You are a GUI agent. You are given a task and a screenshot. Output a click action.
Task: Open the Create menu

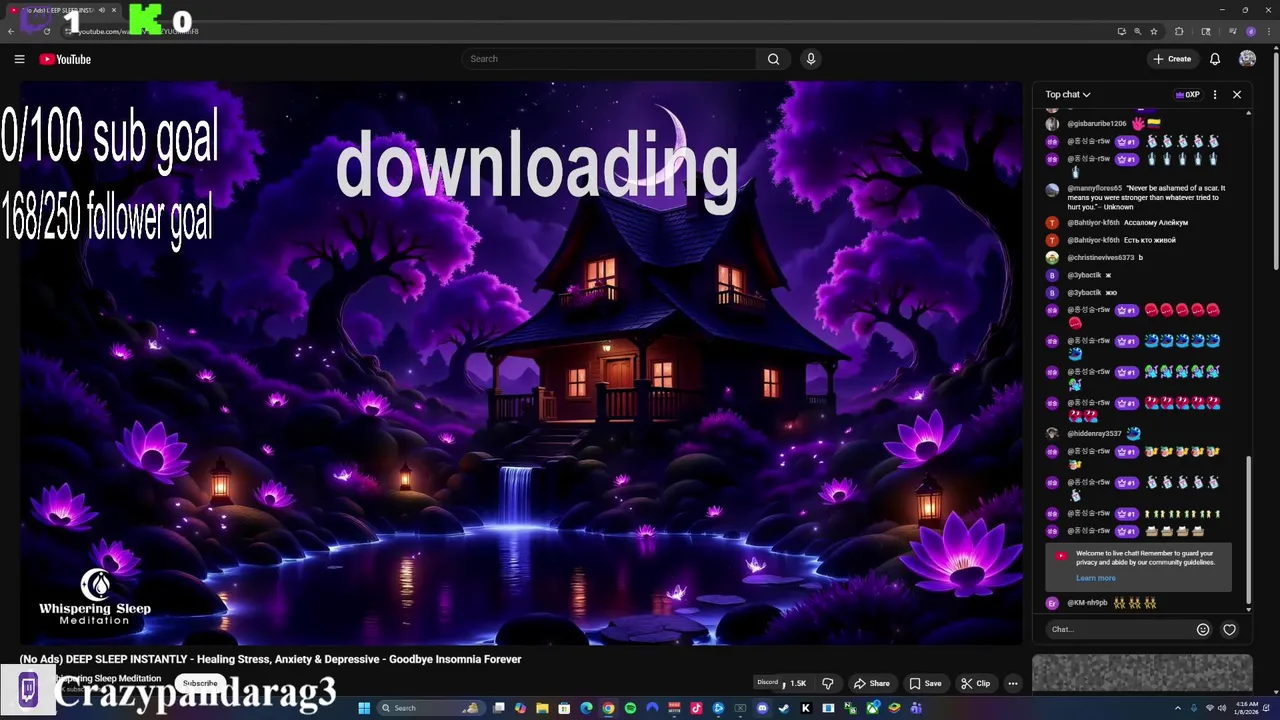pos(1172,59)
